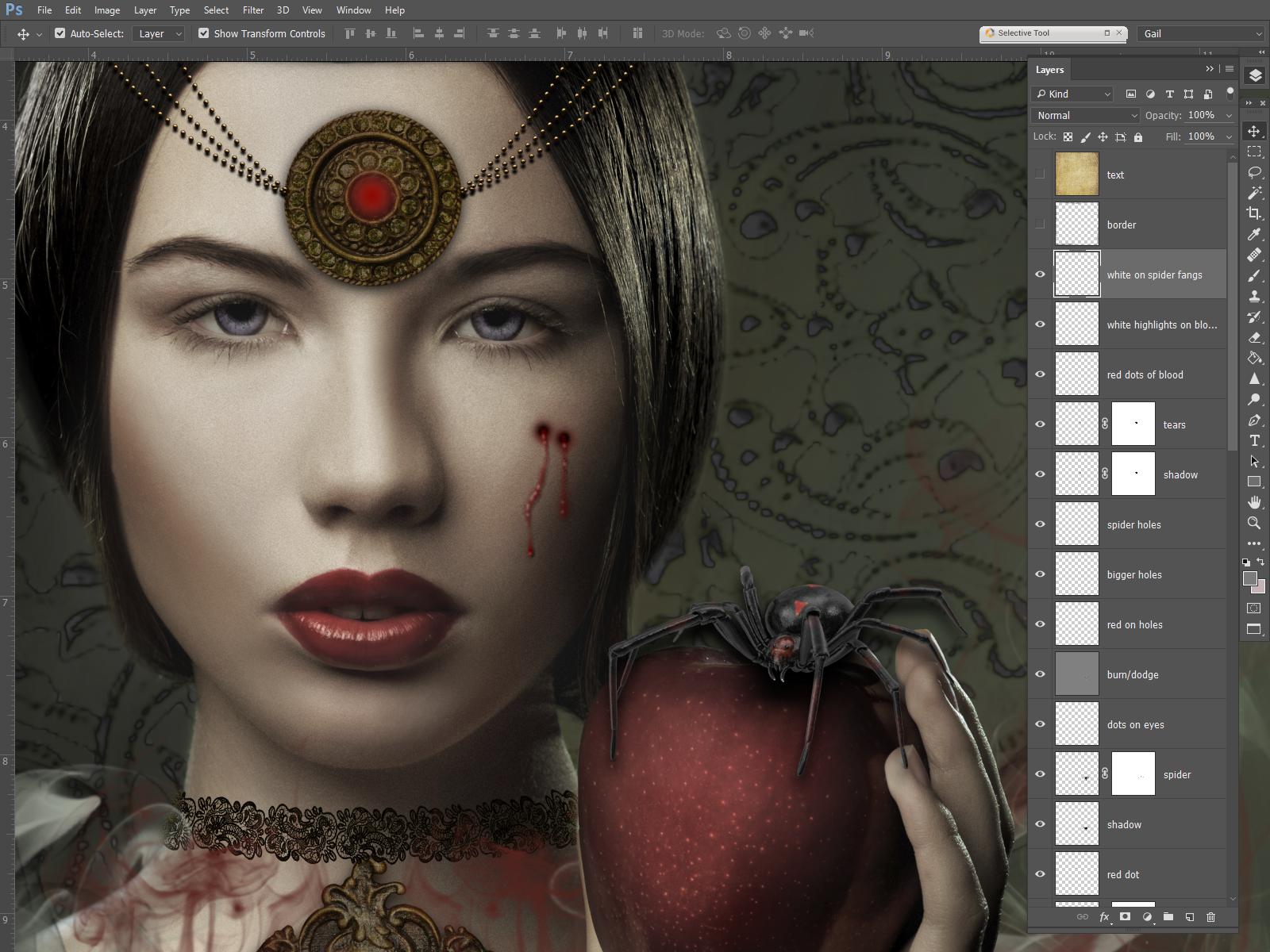Disable Auto-Select in the options bar
This screenshot has width=1270, height=952.
60,33
